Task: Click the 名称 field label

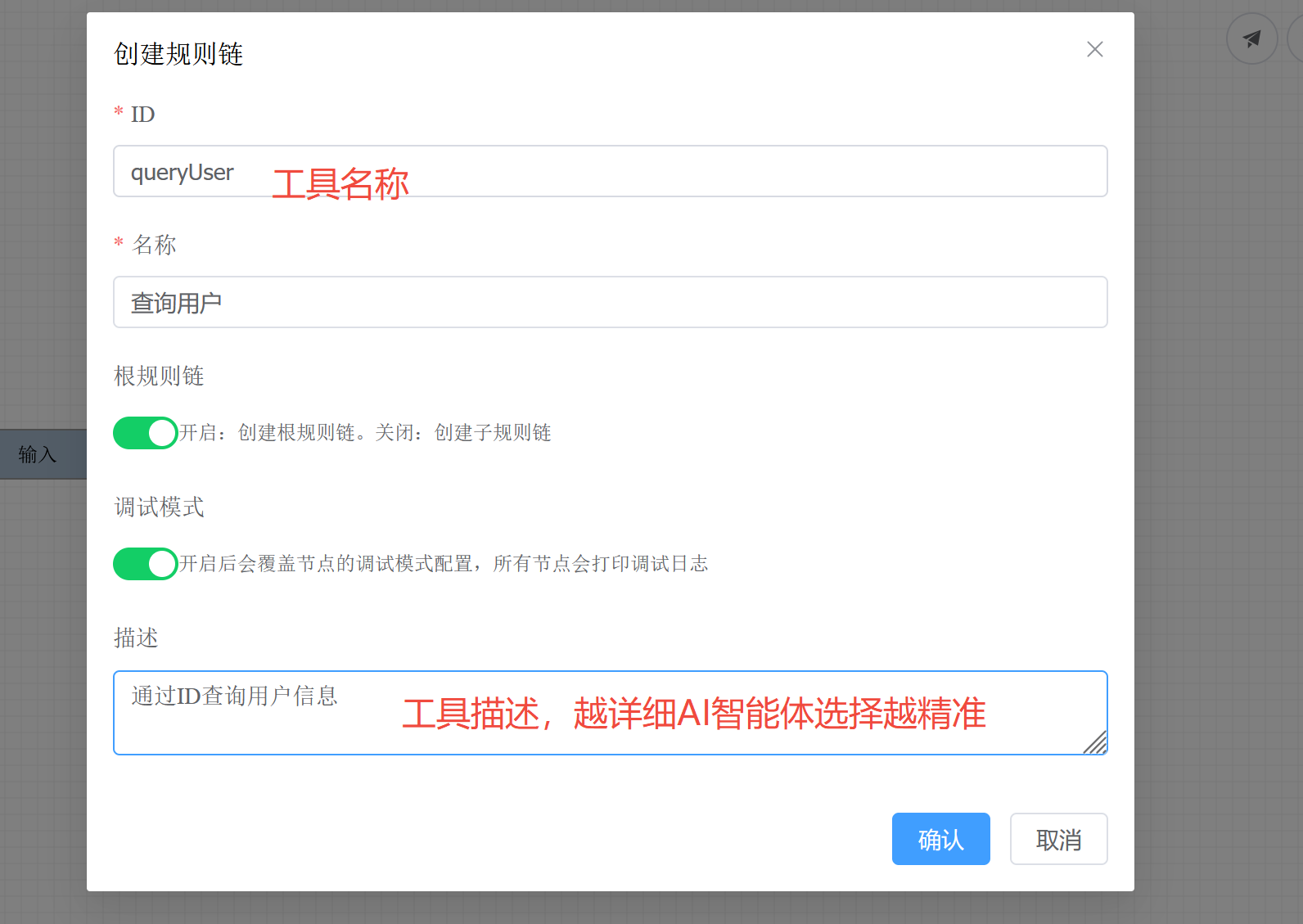Action: tap(154, 245)
